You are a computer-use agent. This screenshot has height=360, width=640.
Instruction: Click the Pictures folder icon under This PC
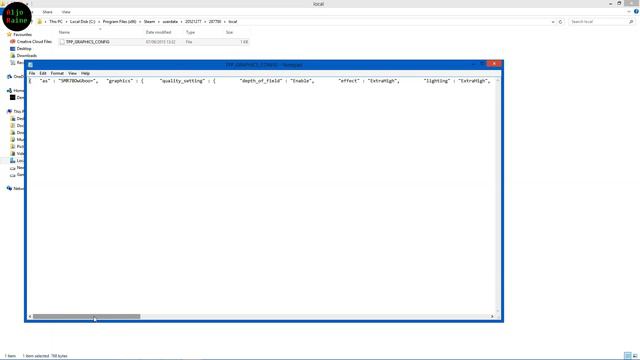[13, 147]
